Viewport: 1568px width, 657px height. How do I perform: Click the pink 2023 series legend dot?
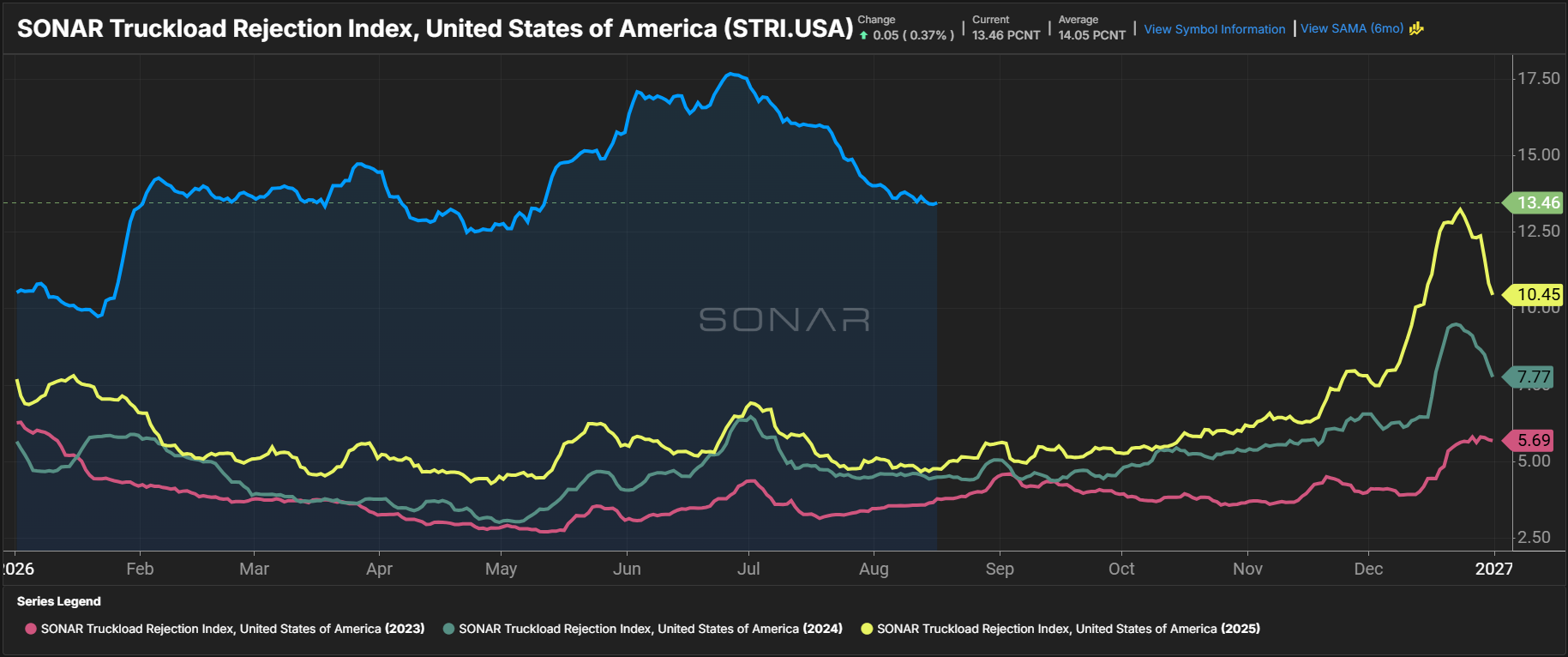coord(31,629)
